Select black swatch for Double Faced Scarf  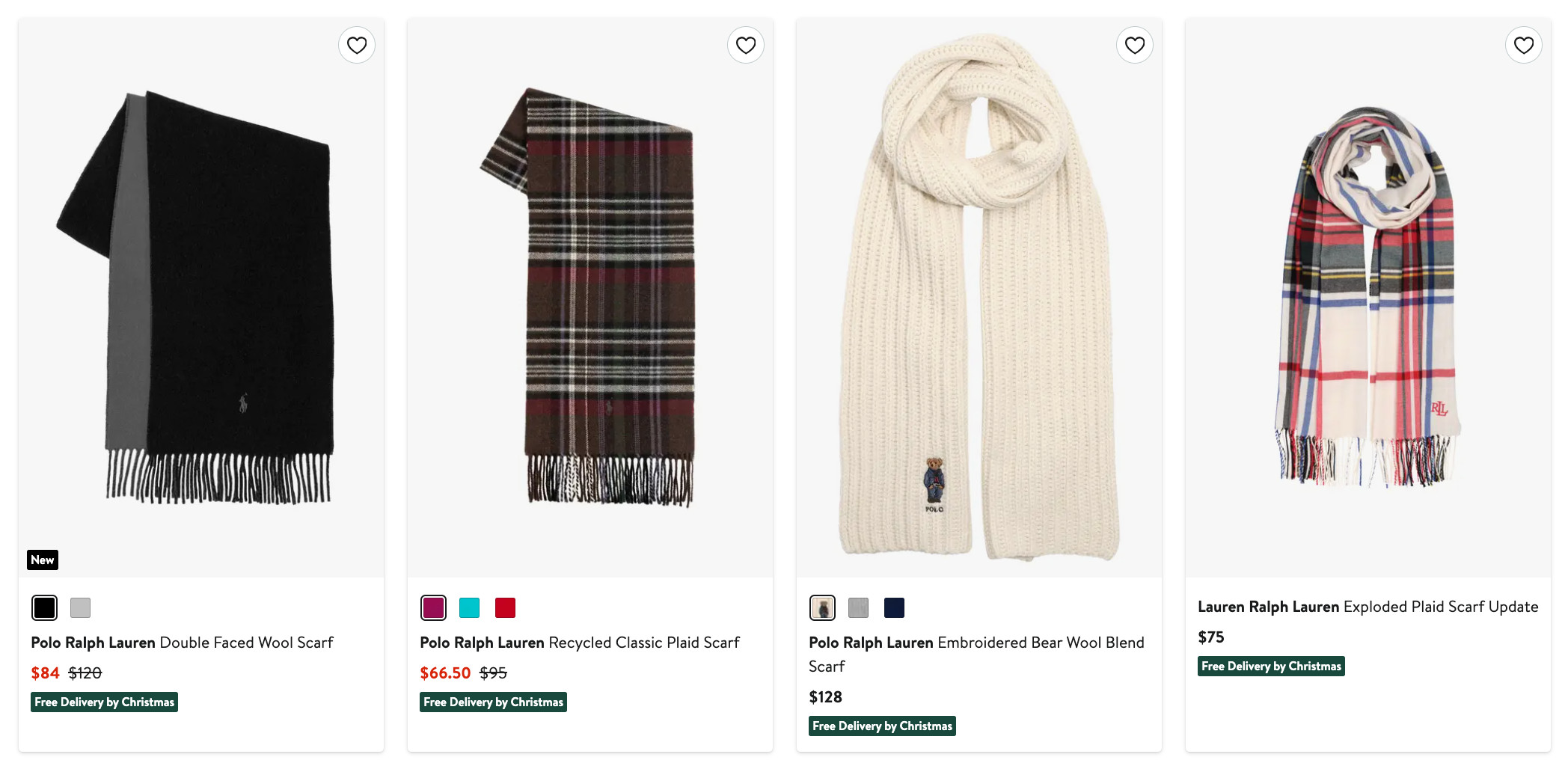pyautogui.click(x=44, y=607)
